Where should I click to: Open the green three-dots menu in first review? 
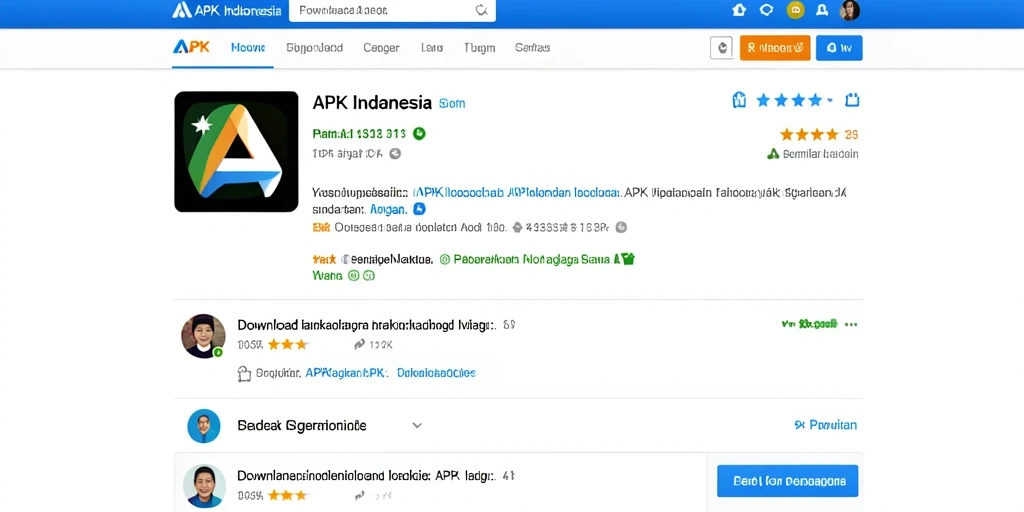point(851,324)
